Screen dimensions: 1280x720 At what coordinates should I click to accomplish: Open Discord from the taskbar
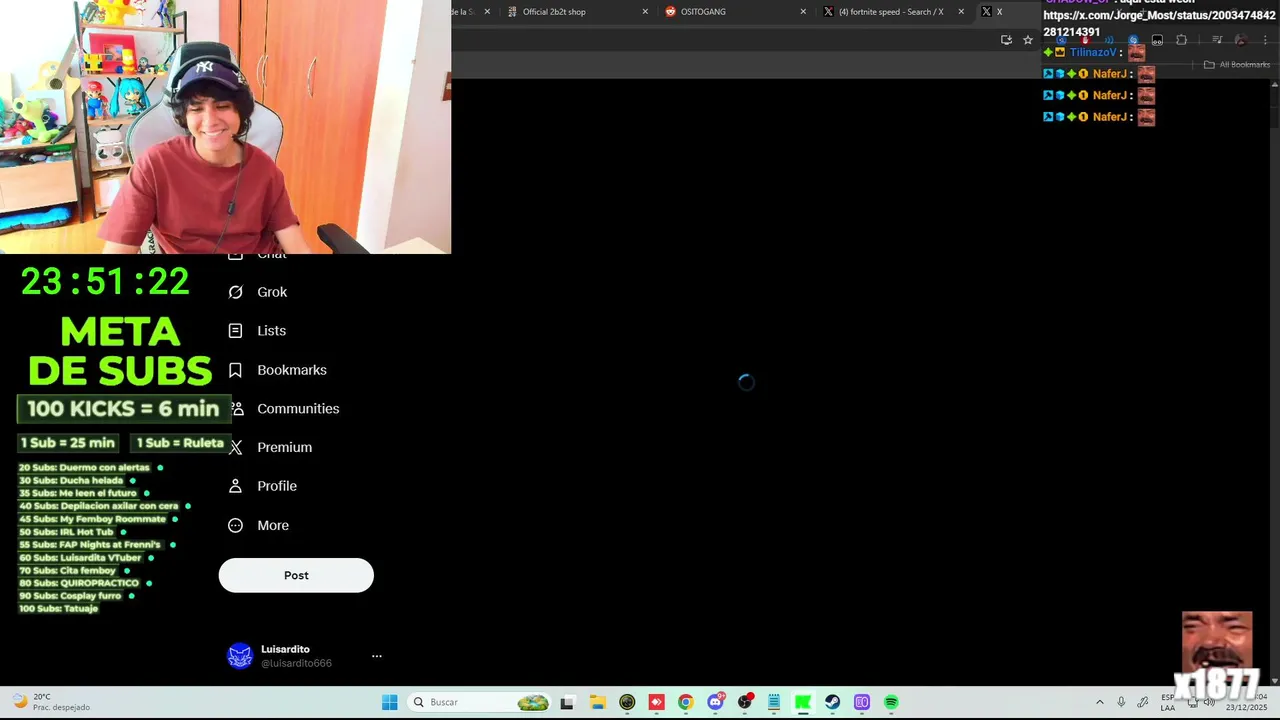[715, 702]
